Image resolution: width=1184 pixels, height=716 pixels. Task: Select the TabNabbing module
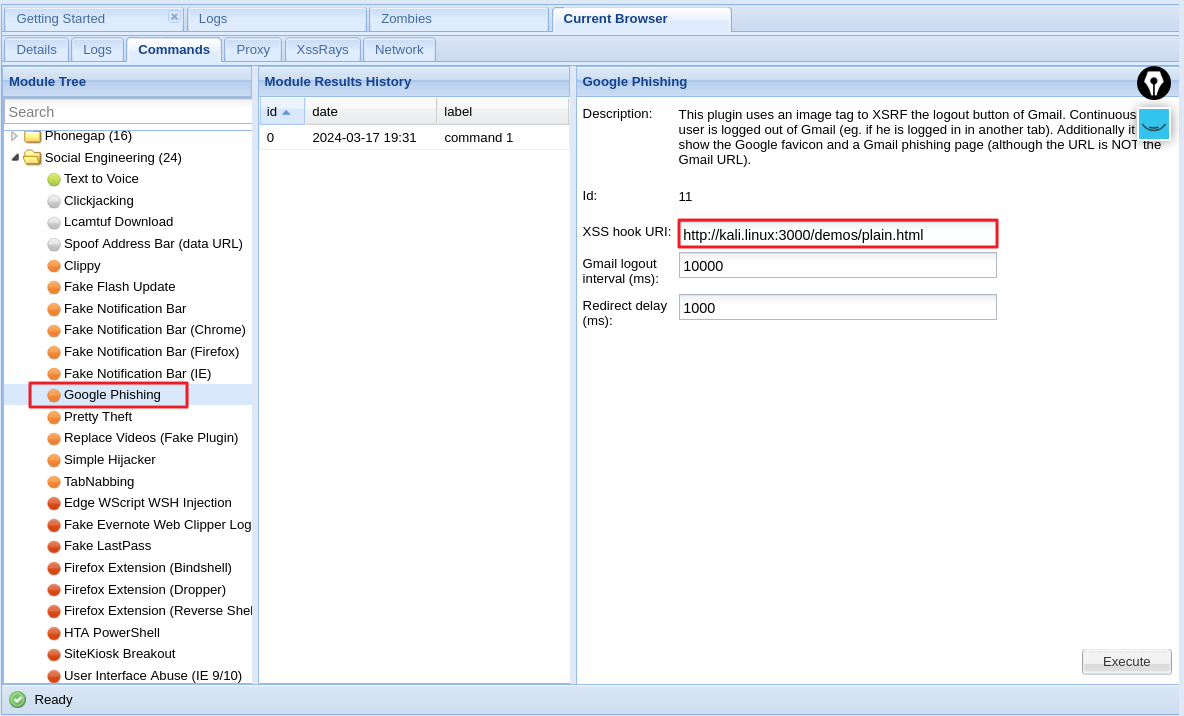coord(99,482)
